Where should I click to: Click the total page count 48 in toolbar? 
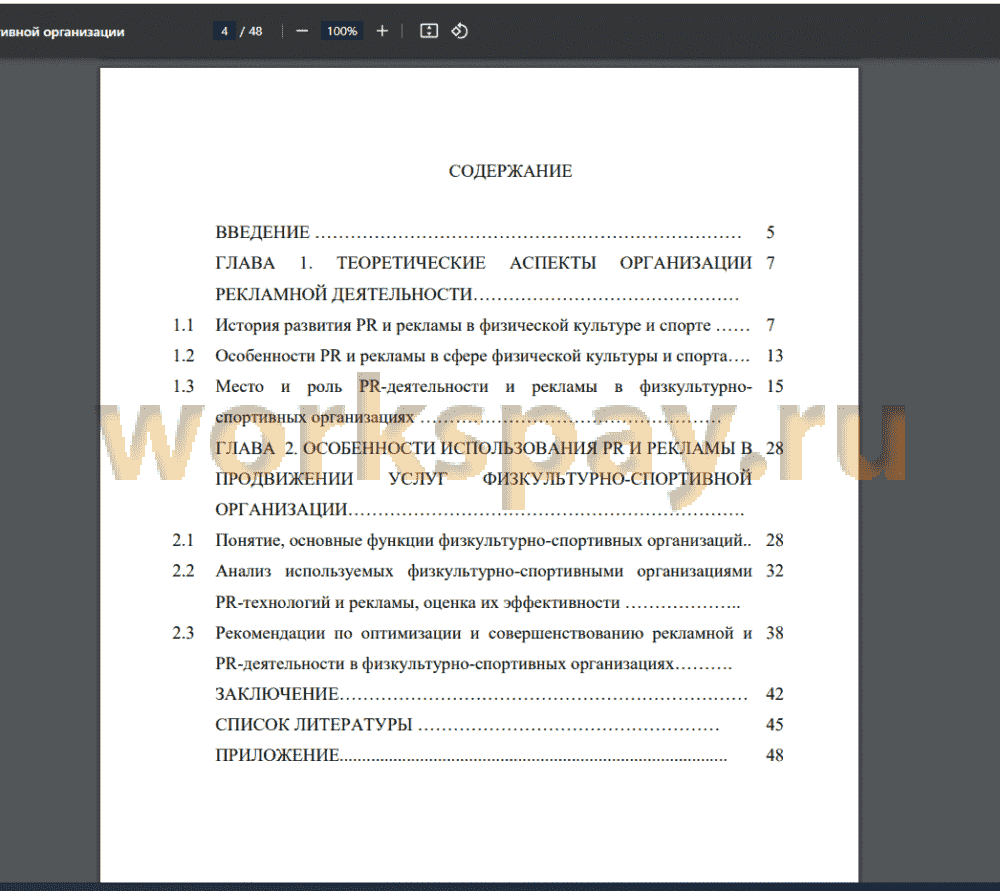click(x=255, y=31)
